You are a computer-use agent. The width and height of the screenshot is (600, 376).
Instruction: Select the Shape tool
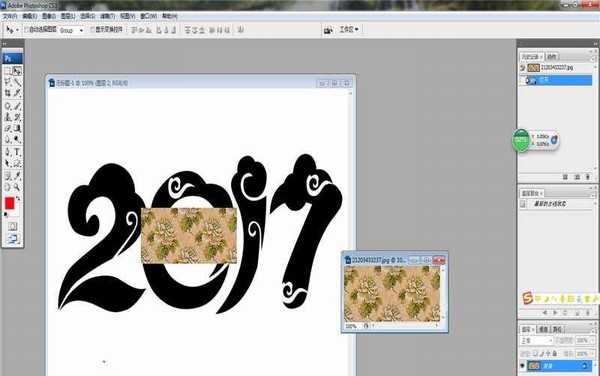point(17,163)
